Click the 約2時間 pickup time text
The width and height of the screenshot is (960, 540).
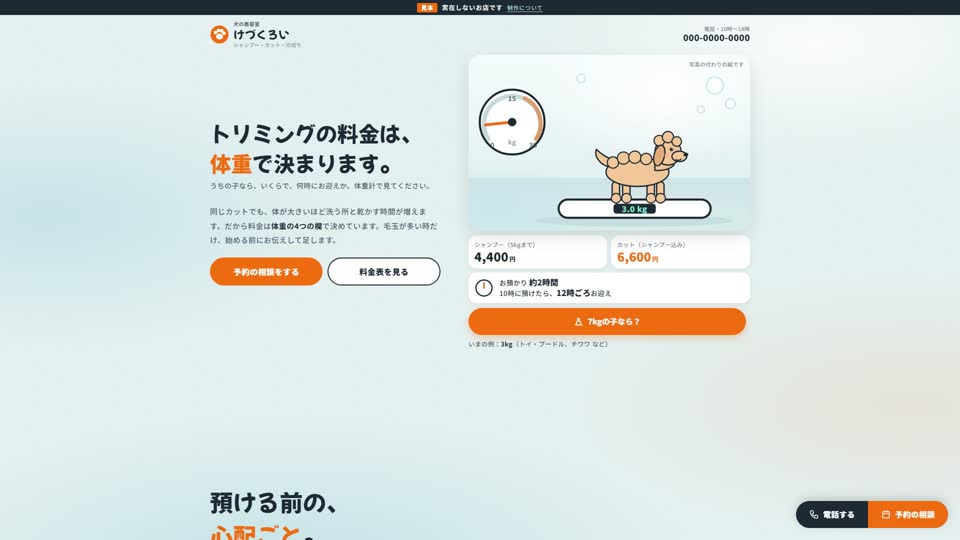(x=544, y=283)
